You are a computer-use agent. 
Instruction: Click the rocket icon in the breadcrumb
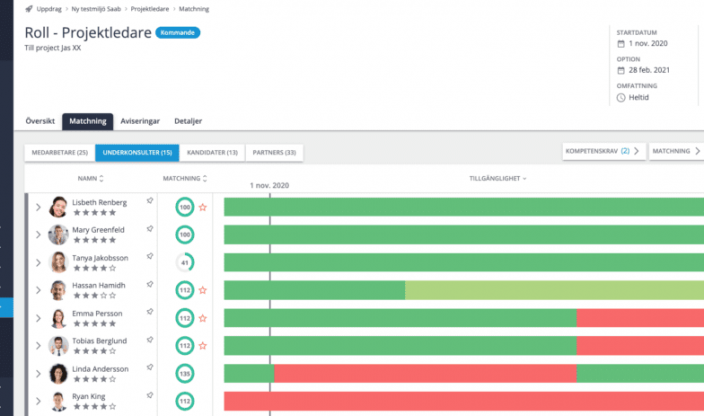29,8
